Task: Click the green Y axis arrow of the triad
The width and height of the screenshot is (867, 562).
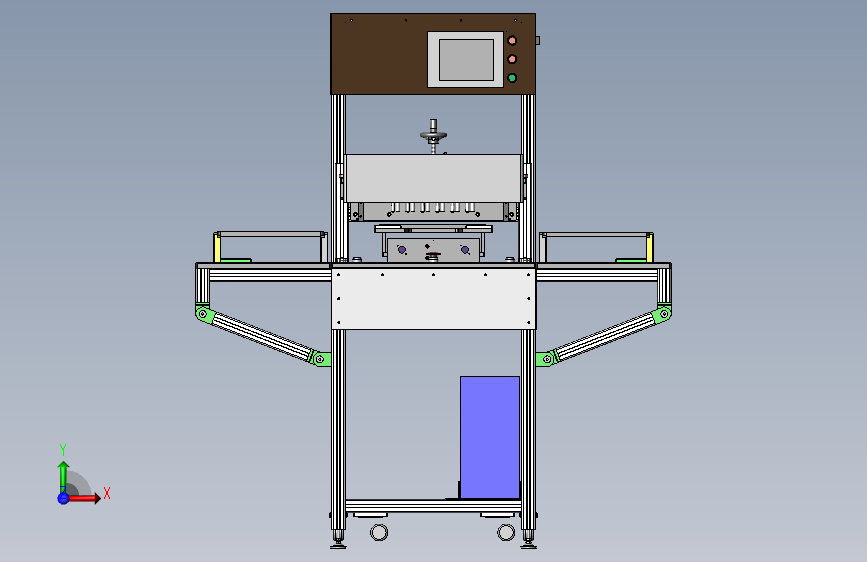Action: 64,476
